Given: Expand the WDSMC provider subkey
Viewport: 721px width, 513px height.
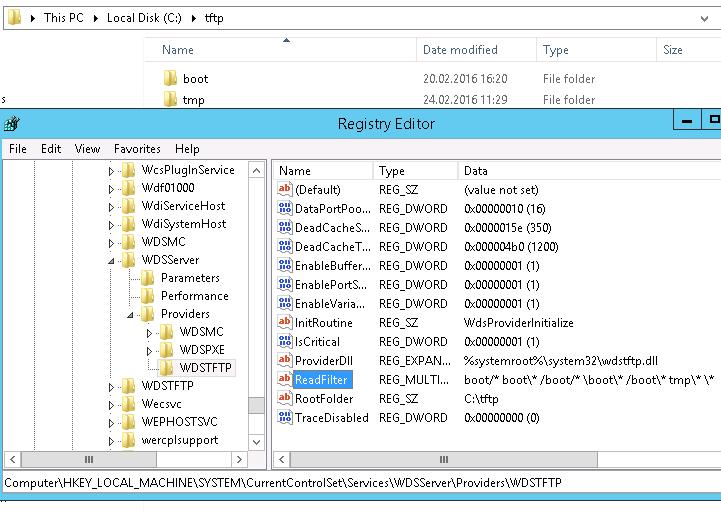Looking at the screenshot, I should click(149, 332).
